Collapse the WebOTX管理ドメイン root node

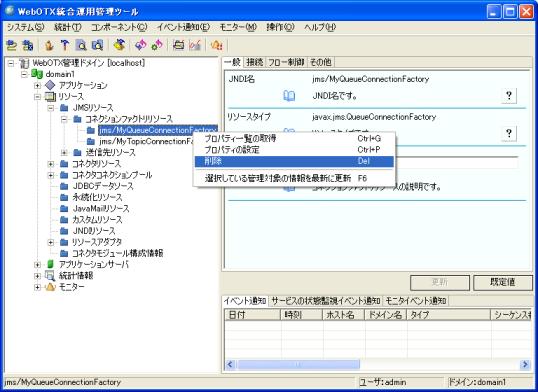point(11,63)
